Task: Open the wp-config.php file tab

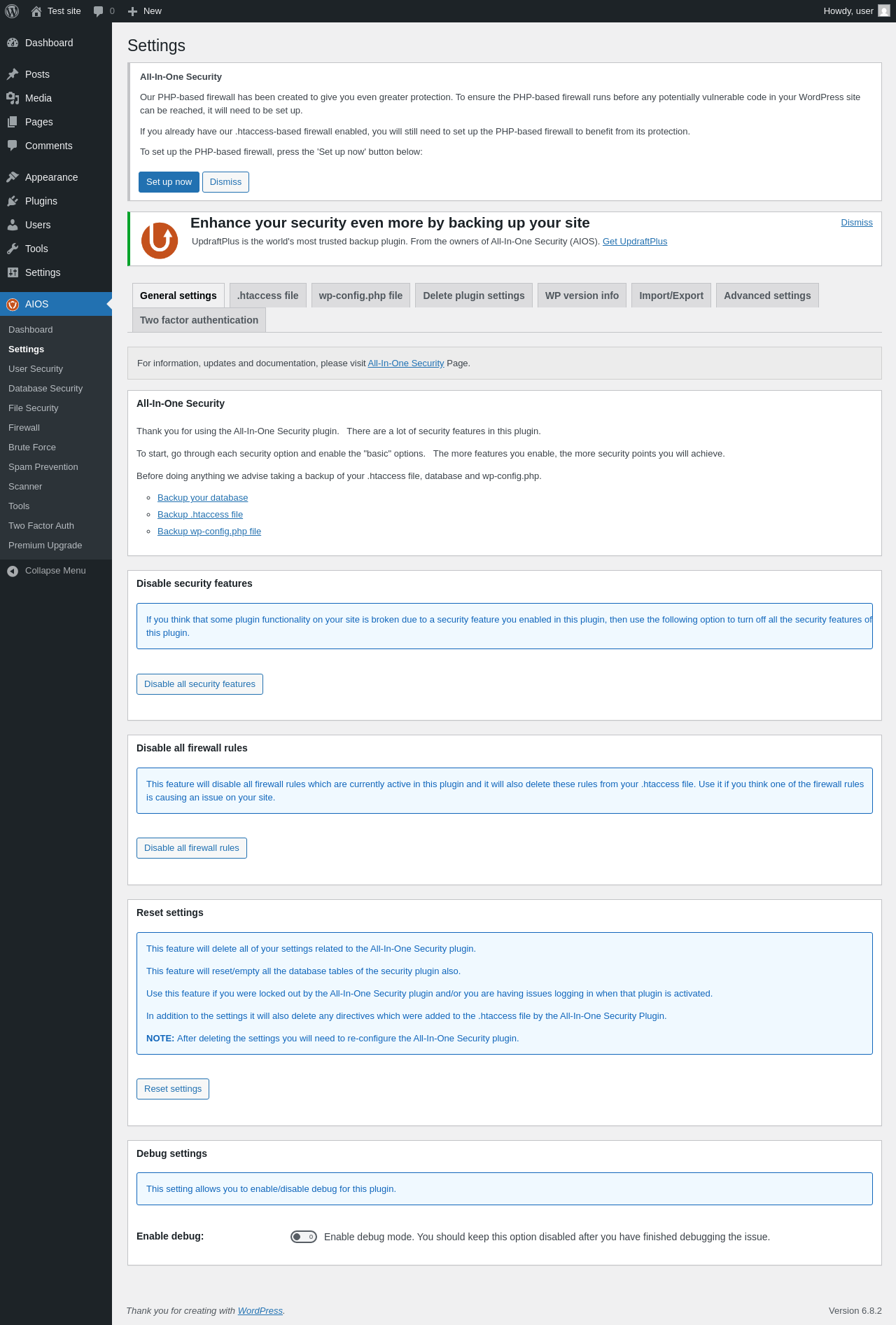Action: tap(360, 296)
